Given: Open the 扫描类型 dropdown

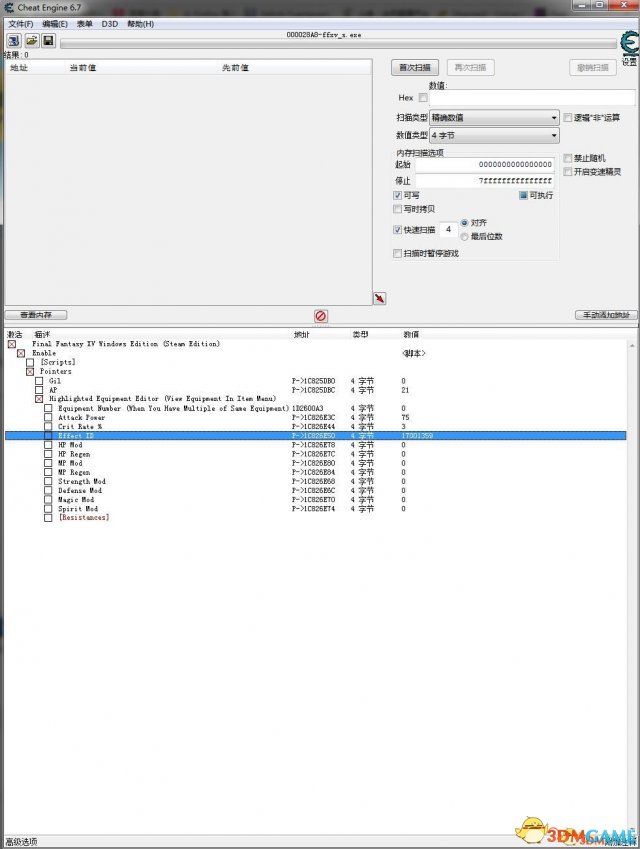Looking at the screenshot, I should [x=494, y=117].
